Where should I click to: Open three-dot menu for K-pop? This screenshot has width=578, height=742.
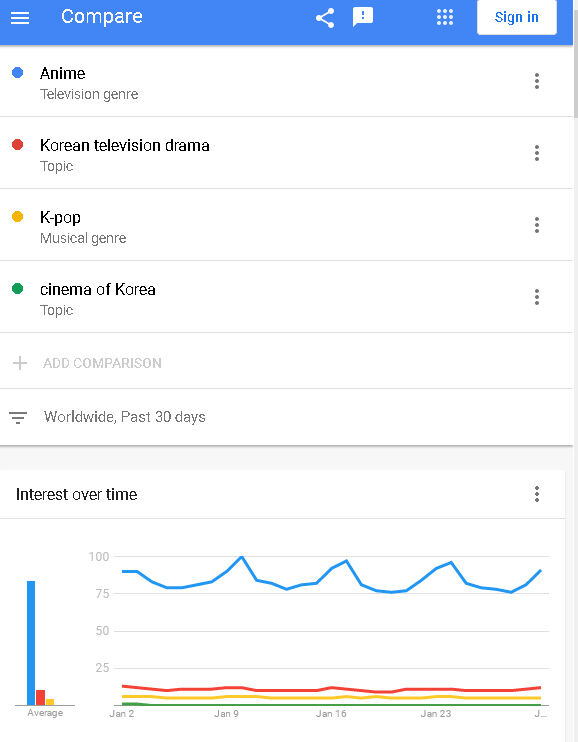(x=536, y=225)
